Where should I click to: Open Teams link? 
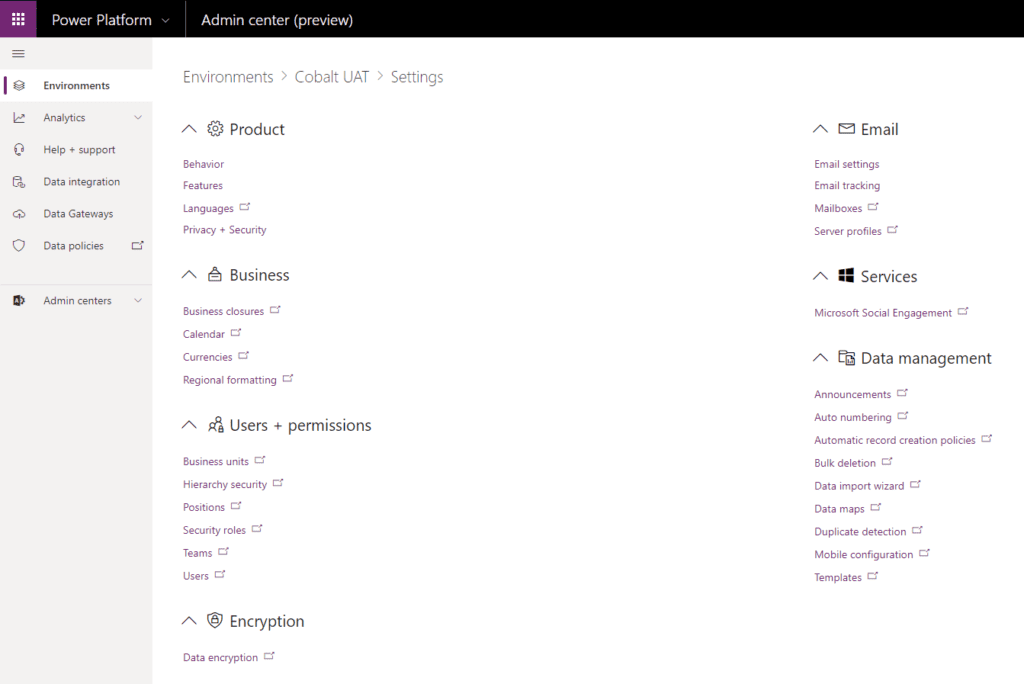[x=197, y=553]
